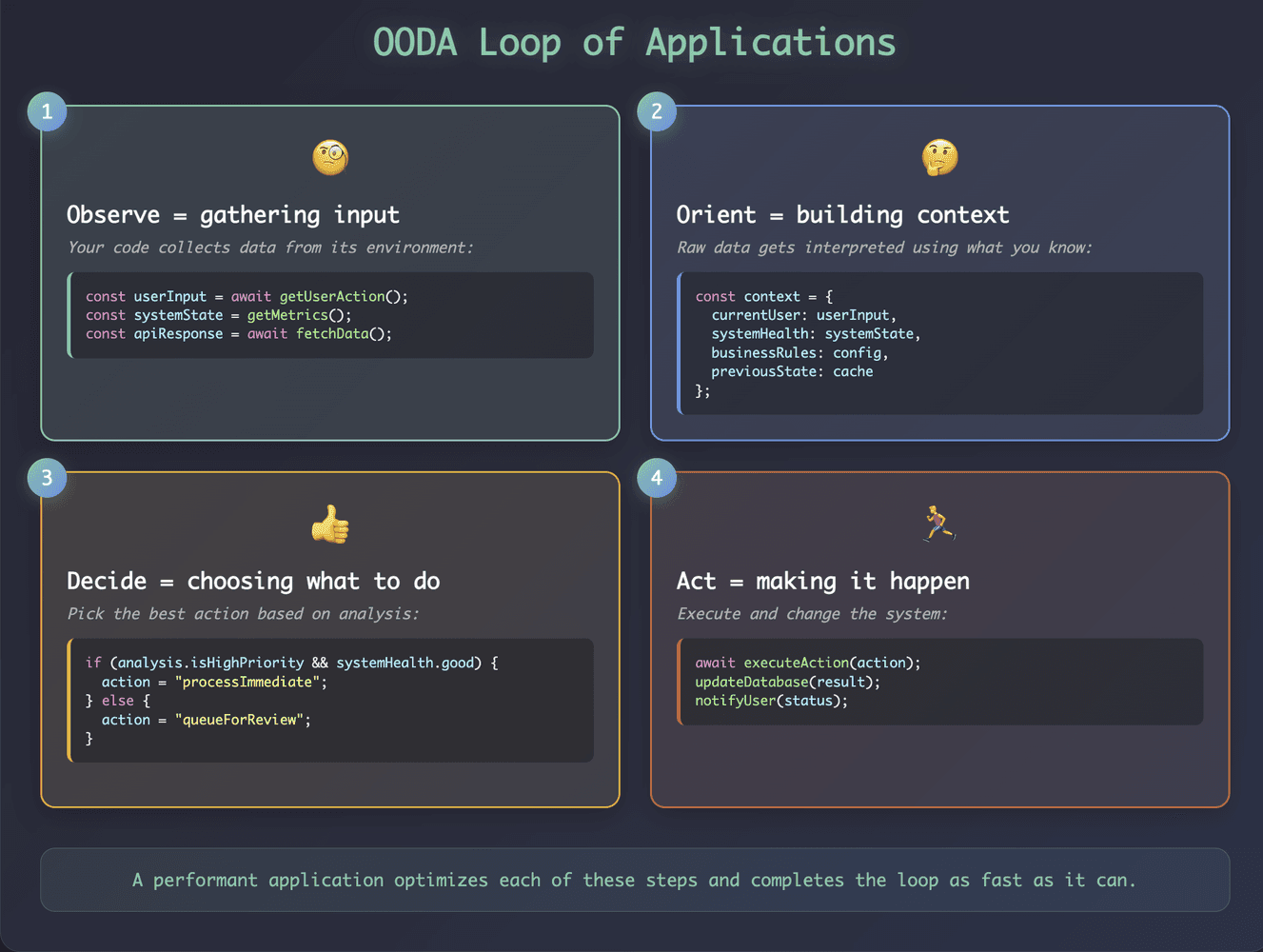Click the monocle face emoji in Observe card
The height and width of the screenshot is (952, 1263).
[330, 157]
